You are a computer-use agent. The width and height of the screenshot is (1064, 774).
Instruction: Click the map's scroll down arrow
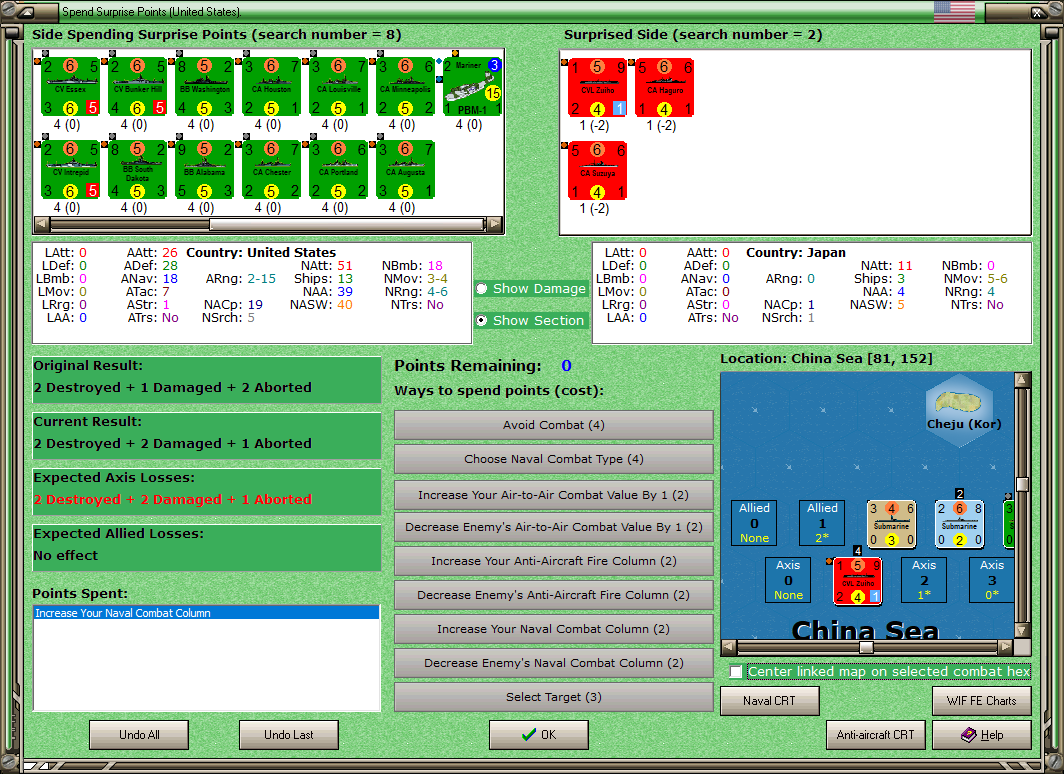pos(1023,630)
